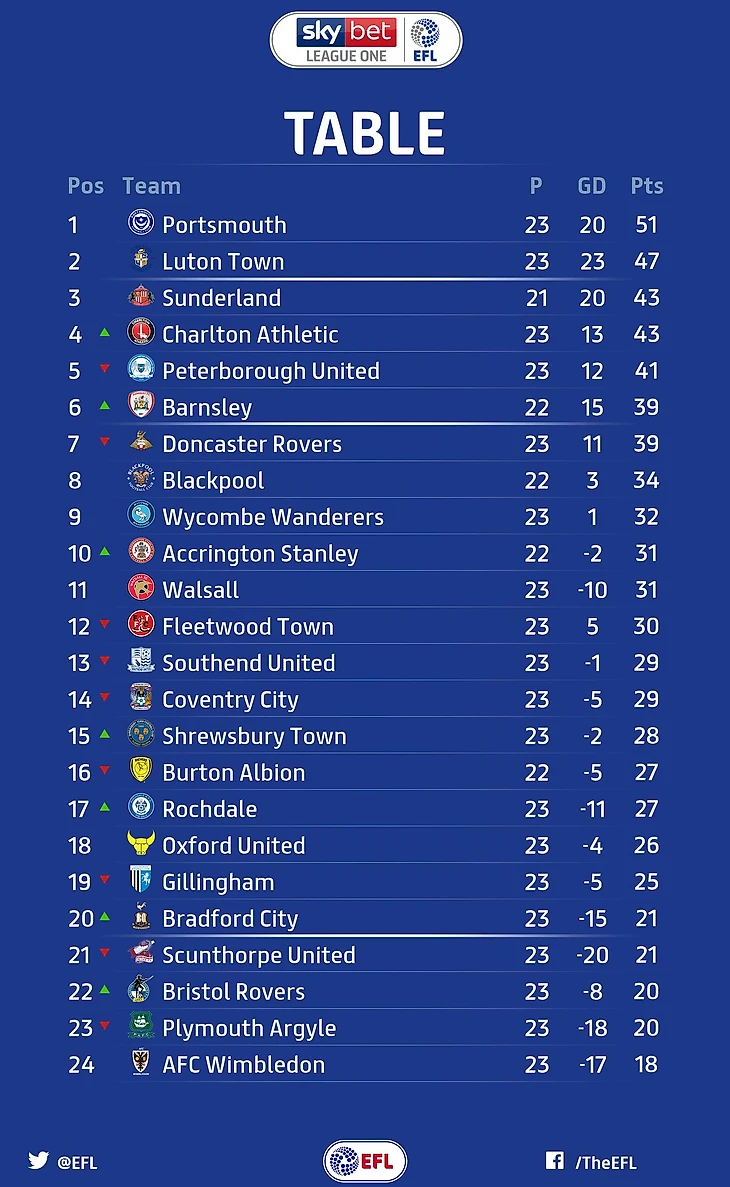Screen dimensions: 730x1187
Task: Open the /TheEFL Facebook link
Action: (x=605, y=1163)
